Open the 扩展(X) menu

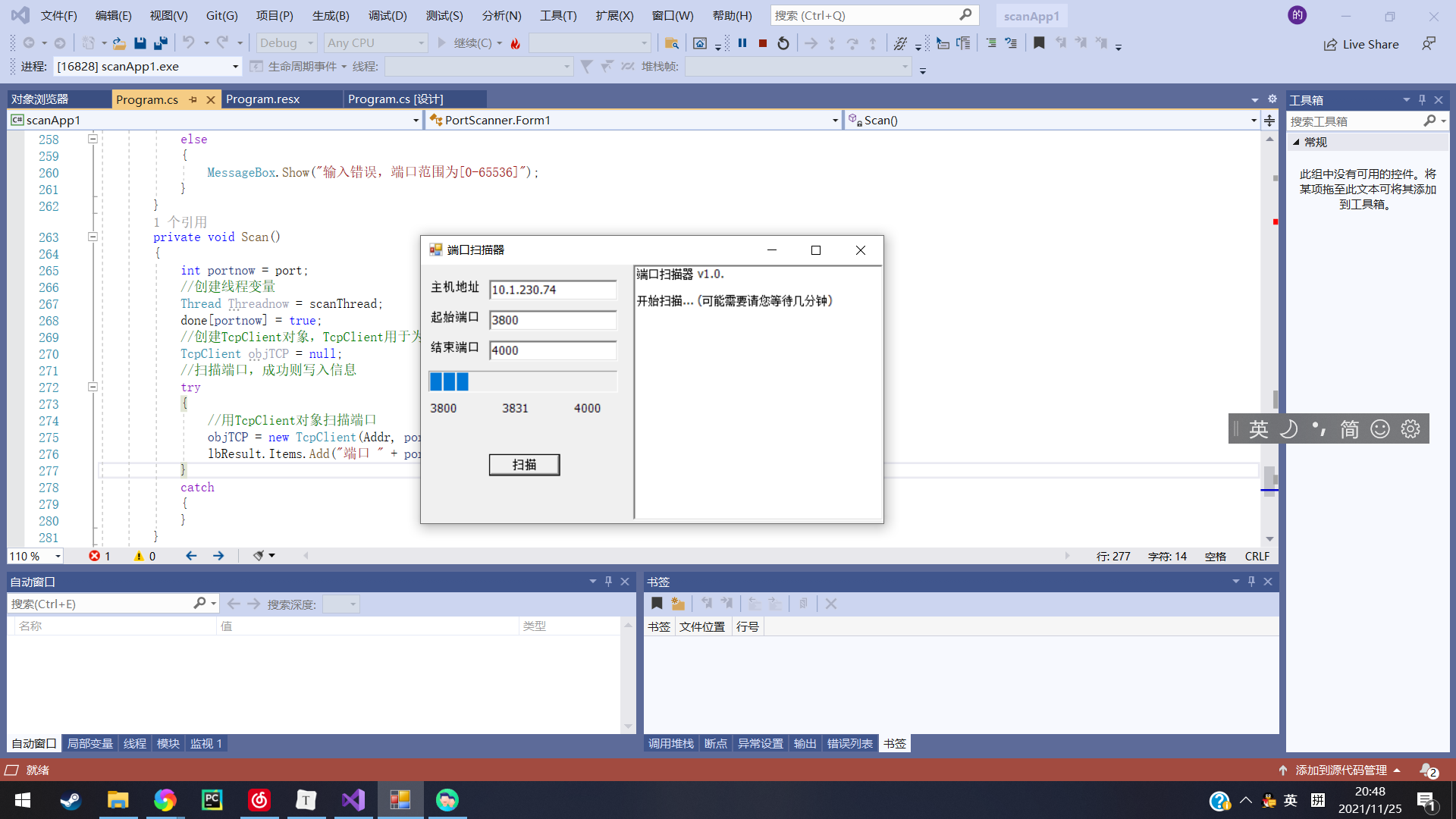coord(614,15)
